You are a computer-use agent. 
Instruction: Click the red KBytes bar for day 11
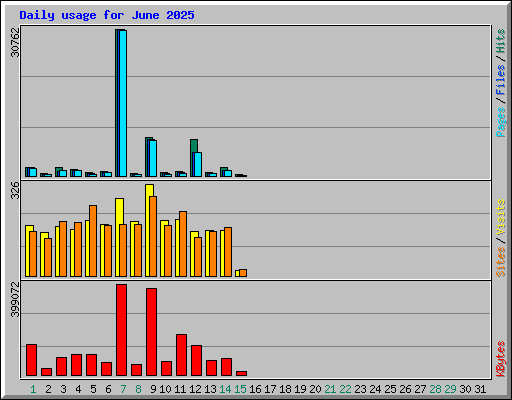coord(181,355)
